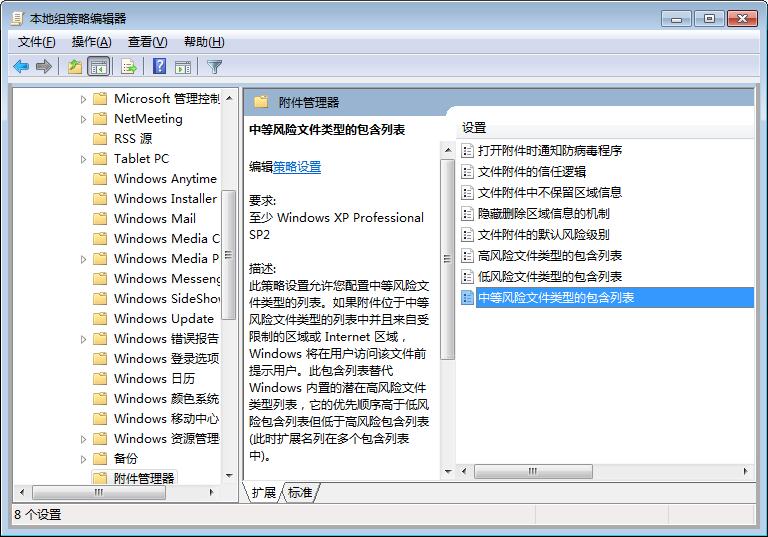Viewport: 768px width, 537px height.
Task: Select the 打开附件时通知防病毒程序 setting
Action: [550, 150]
